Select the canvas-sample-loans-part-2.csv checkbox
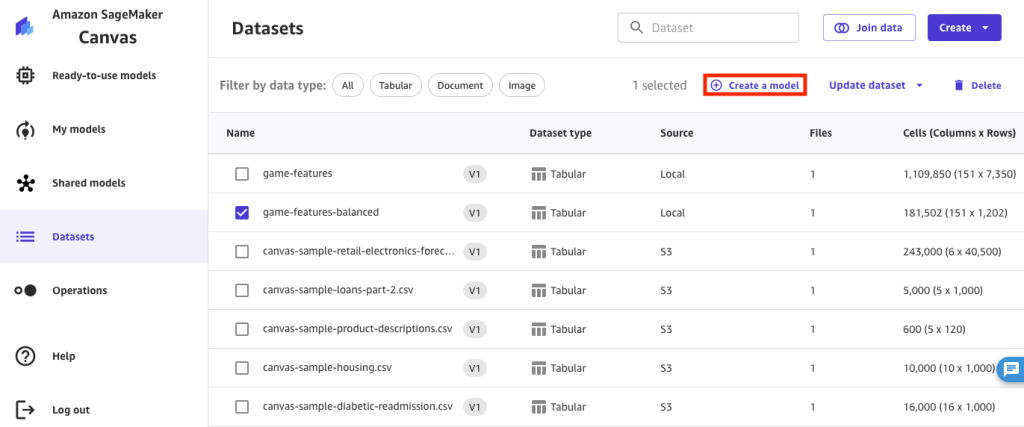The image size is (1024, 427). point(242,291)
